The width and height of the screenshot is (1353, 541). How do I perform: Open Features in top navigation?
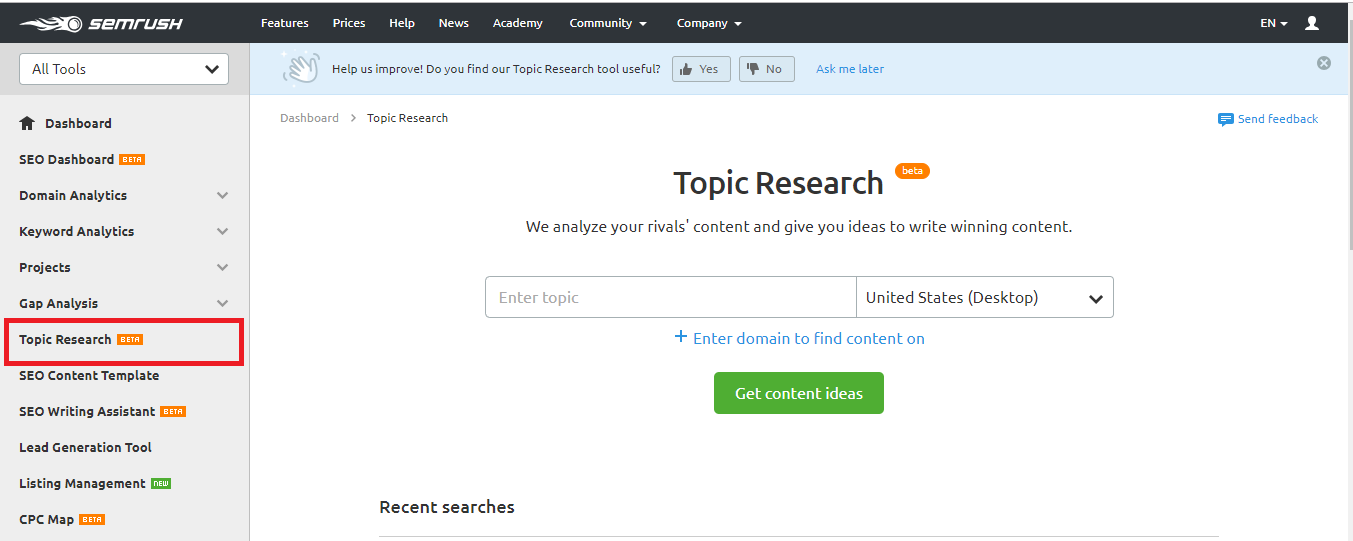pos(285,23)
